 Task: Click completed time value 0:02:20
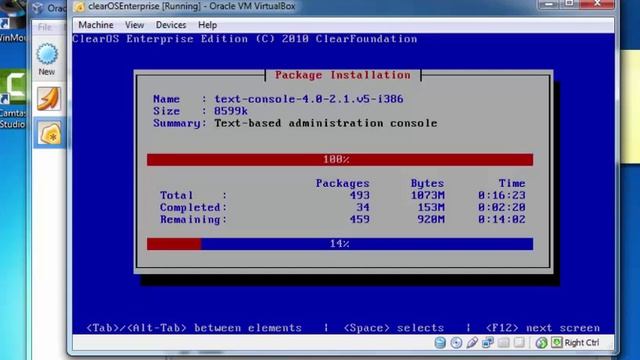point(502,207)
